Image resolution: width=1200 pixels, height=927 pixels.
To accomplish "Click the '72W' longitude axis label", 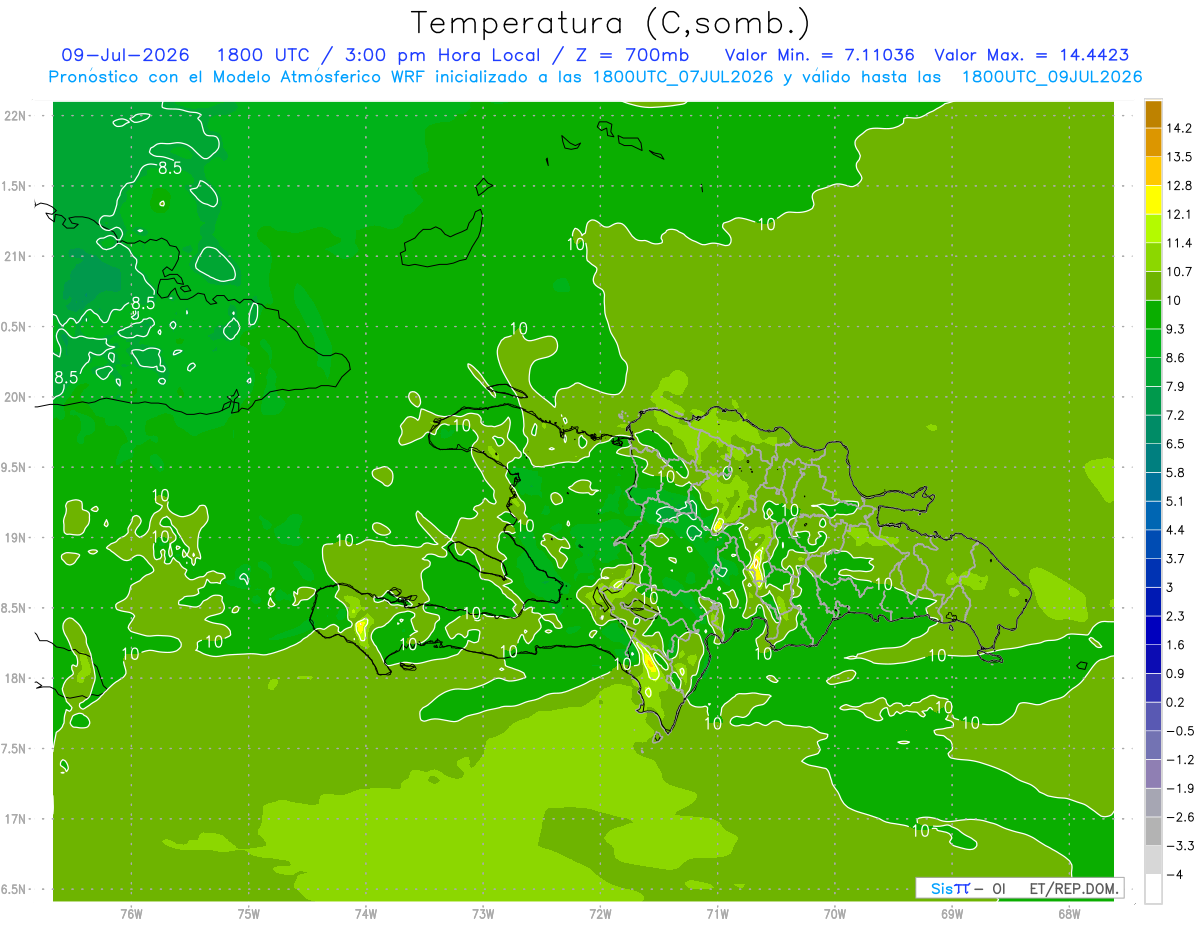I will click(600, 913).
